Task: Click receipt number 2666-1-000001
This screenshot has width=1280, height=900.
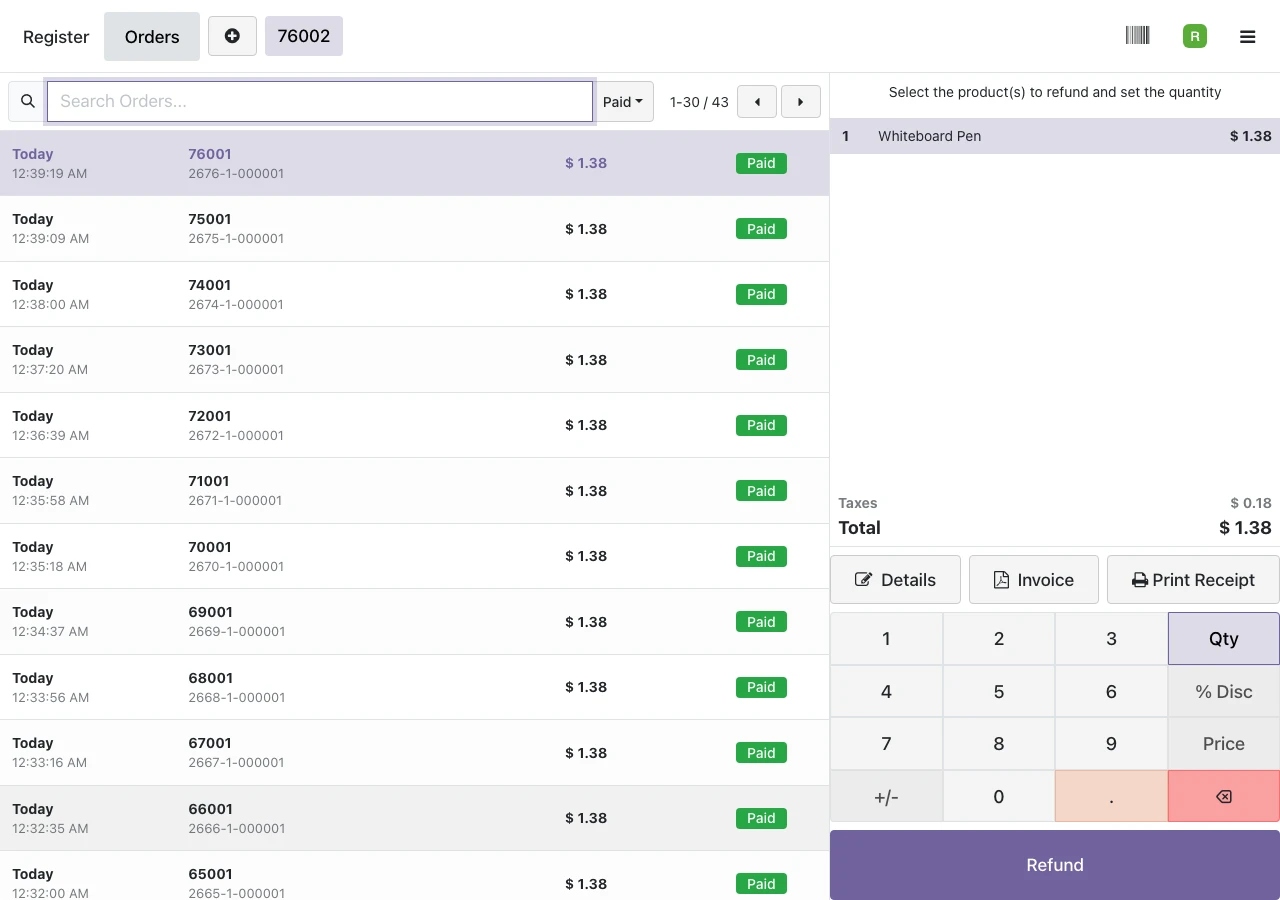Action: point(237,828)
